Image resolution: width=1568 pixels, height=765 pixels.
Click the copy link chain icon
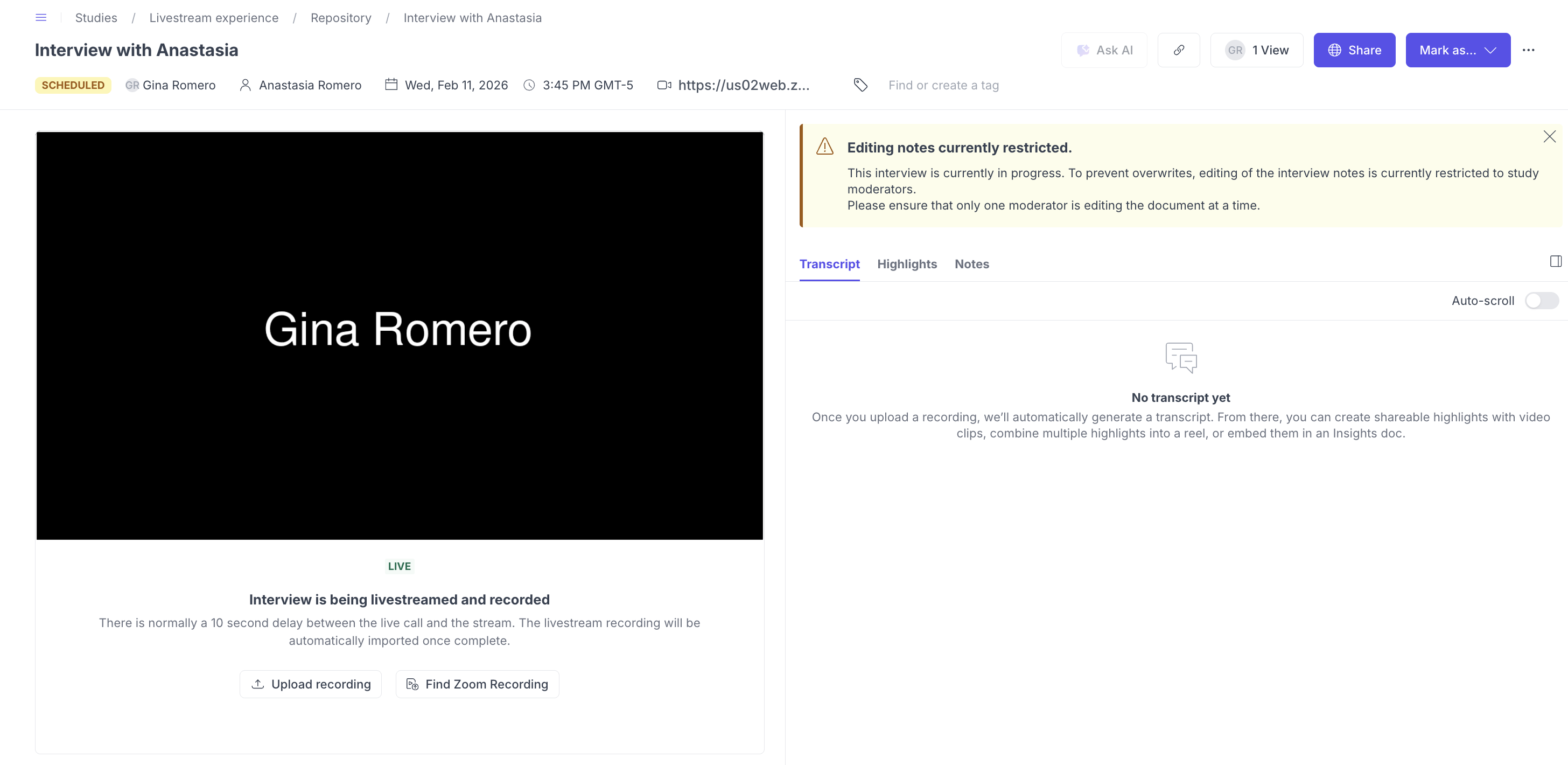tap(1179, 50)
